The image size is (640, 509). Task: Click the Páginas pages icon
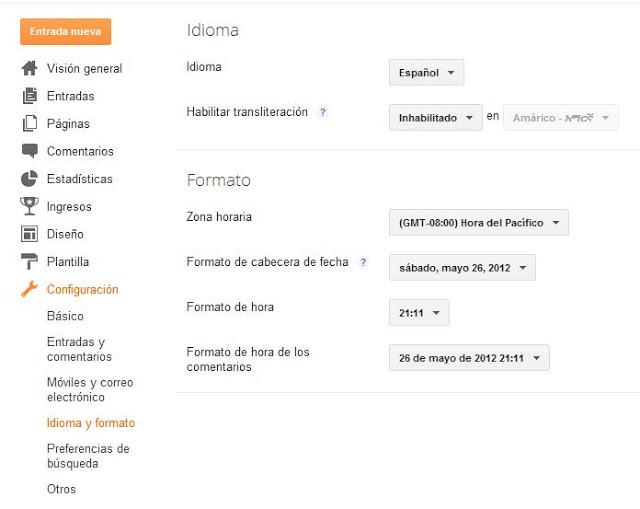tap(29, 123)
